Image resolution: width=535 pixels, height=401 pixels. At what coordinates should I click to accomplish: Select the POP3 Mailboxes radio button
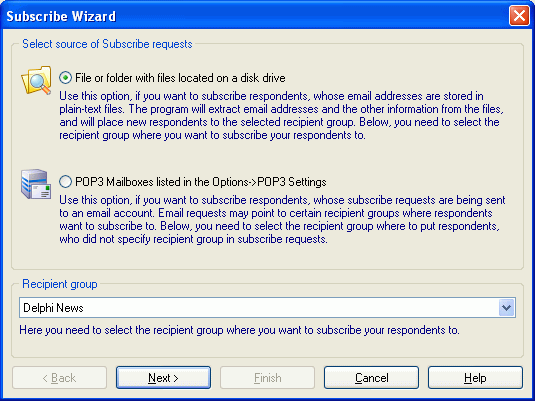pyautogui.click(x=65, y=182)
